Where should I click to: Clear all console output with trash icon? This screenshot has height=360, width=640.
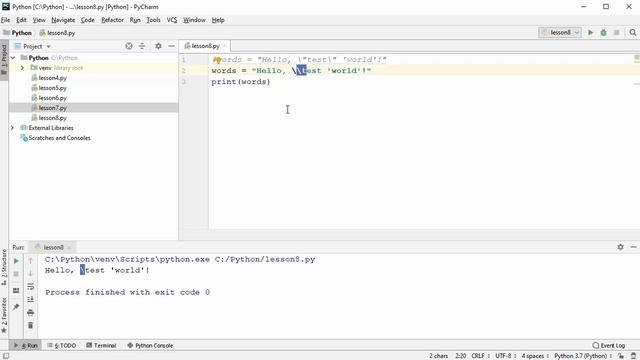tap(30, 326)
